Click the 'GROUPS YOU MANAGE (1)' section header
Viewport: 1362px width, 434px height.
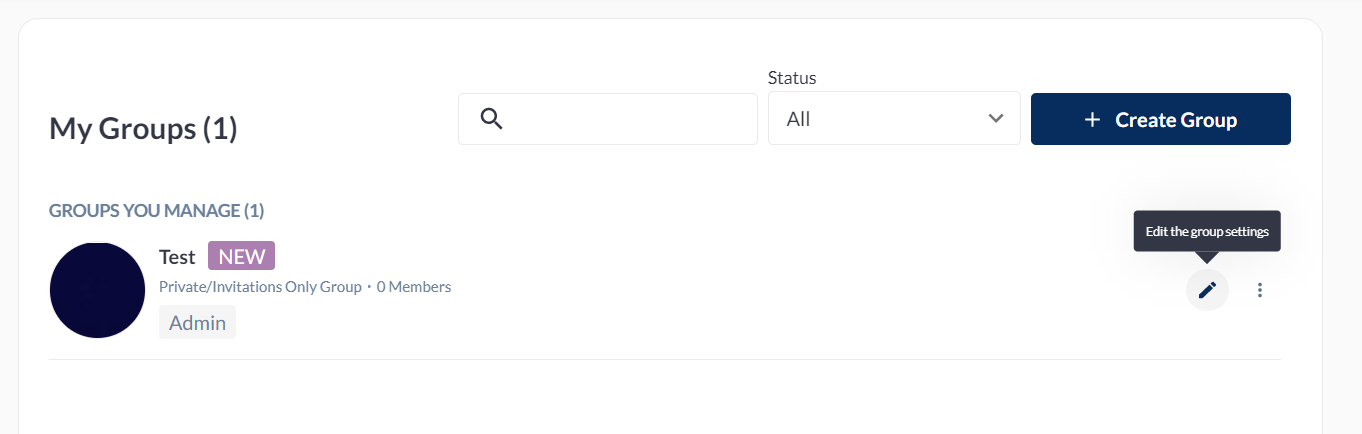click(156, 211)
